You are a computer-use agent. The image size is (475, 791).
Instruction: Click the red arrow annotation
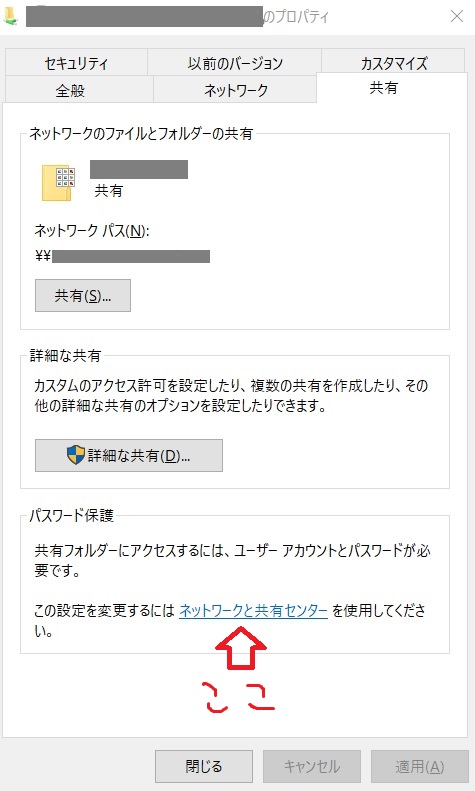[x=241, y=648]
